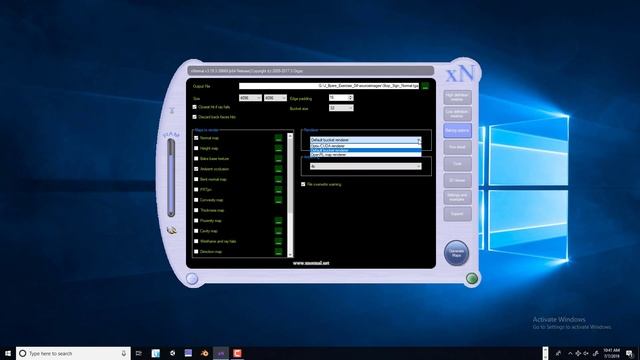This screenshot has height=360, width=640.
Task: Click the green round button at xNormal bottom-right
Action: click(x=472, y=278)
